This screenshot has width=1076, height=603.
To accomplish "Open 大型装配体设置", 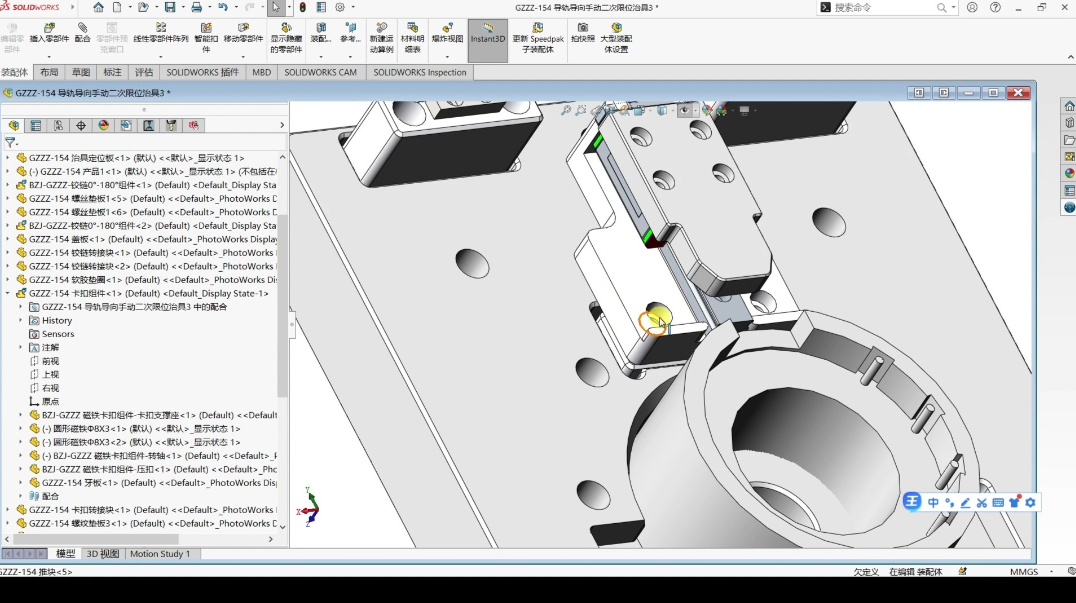I will pos(616,38).
